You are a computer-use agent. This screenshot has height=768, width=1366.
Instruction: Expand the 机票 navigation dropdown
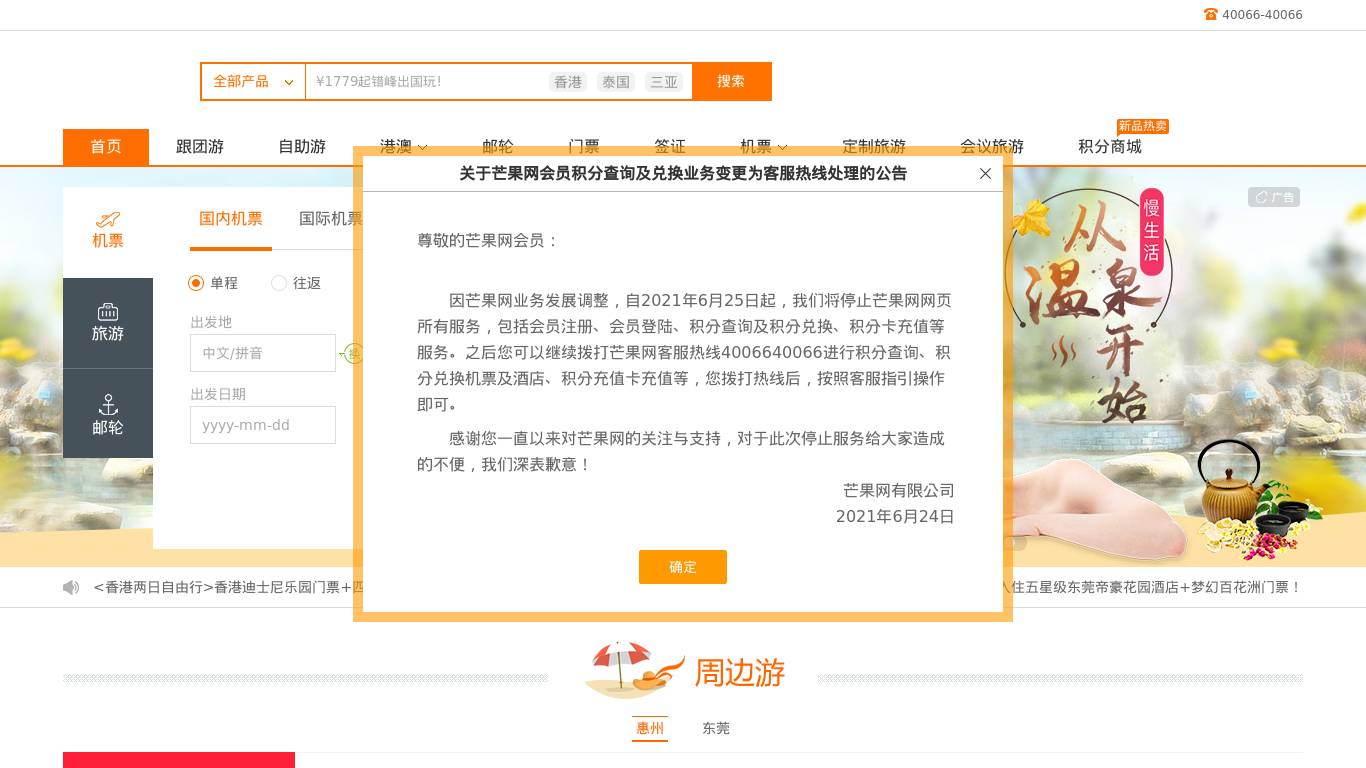[x=763, y=147]
